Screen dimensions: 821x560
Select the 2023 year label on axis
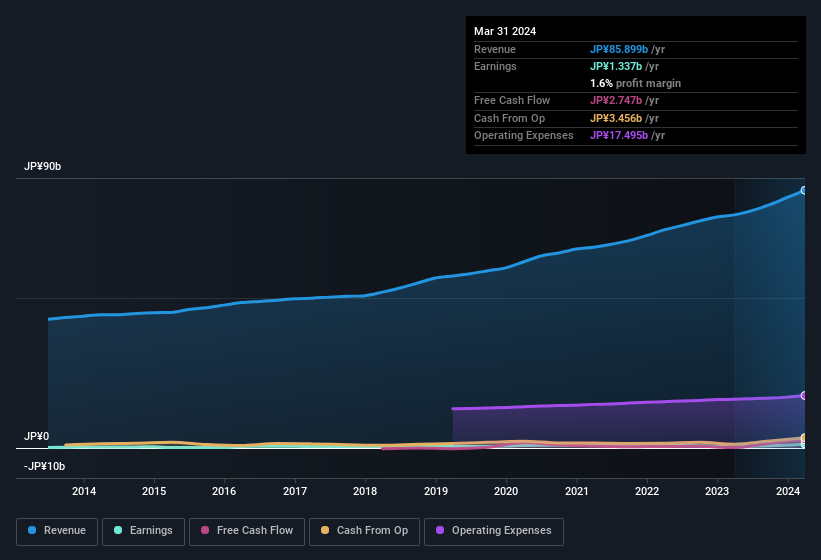click(717, 491)
